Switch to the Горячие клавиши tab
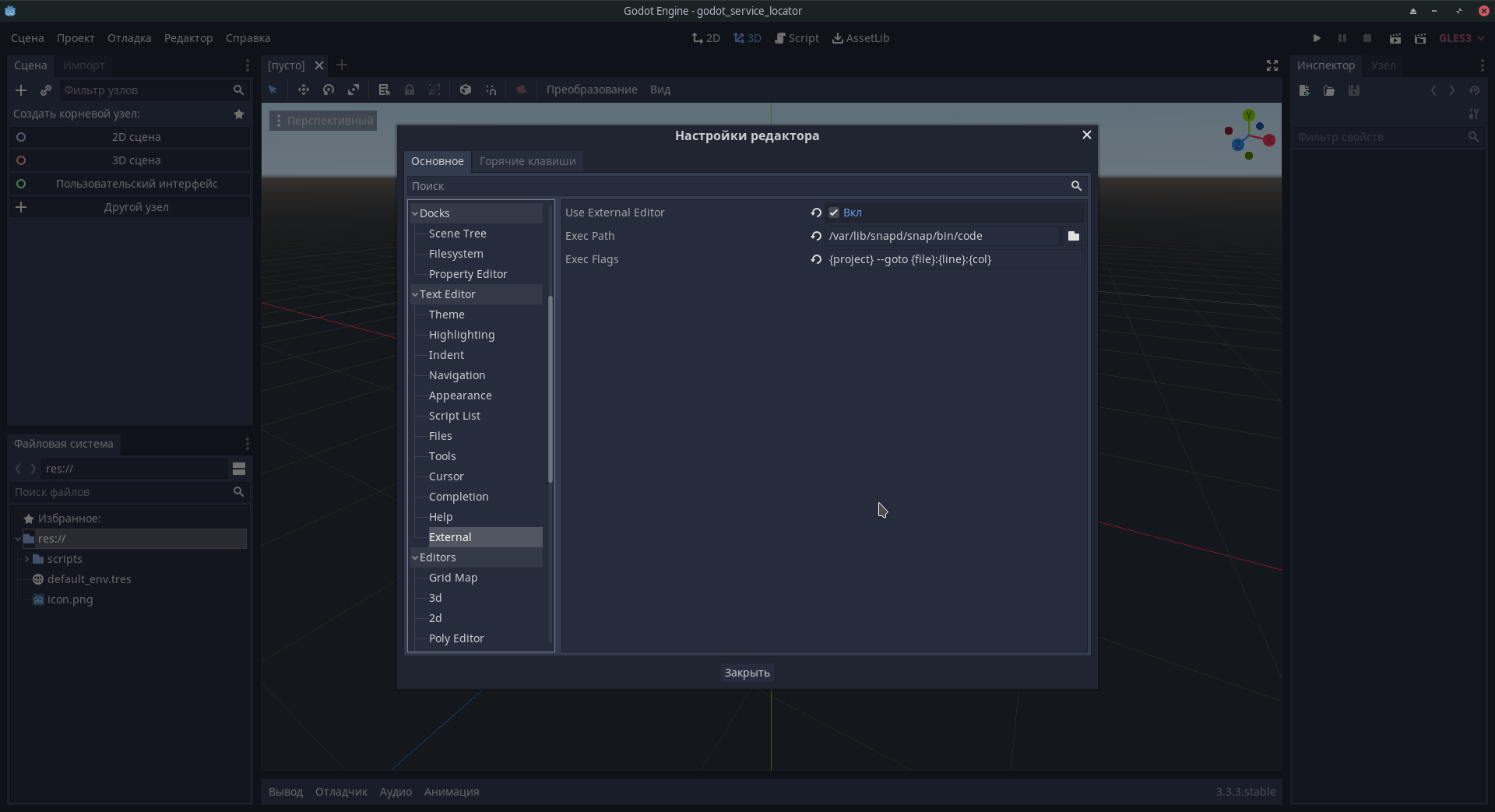This screenshot has width=1495, height=812. [527, 161]
